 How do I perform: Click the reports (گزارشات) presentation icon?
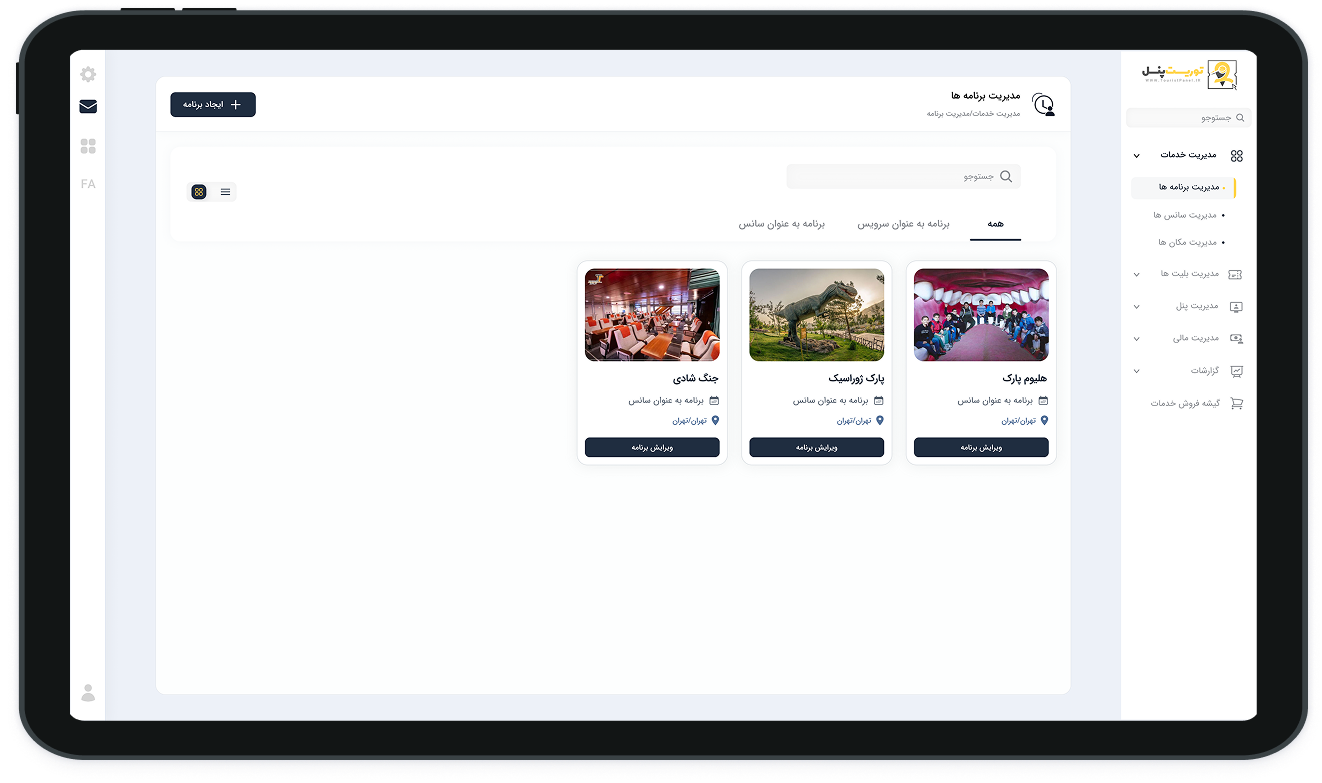1238,370
